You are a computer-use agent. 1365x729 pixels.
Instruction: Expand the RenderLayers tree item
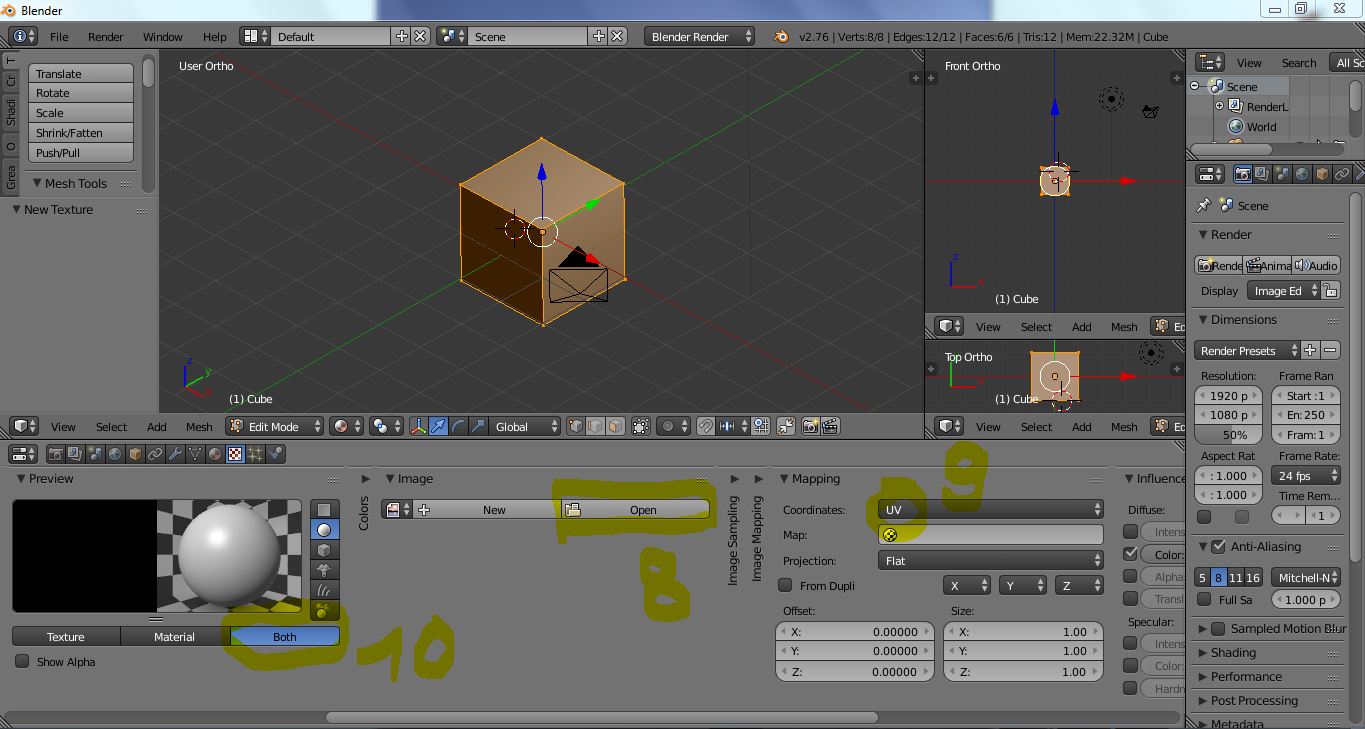pos(1219,107)
